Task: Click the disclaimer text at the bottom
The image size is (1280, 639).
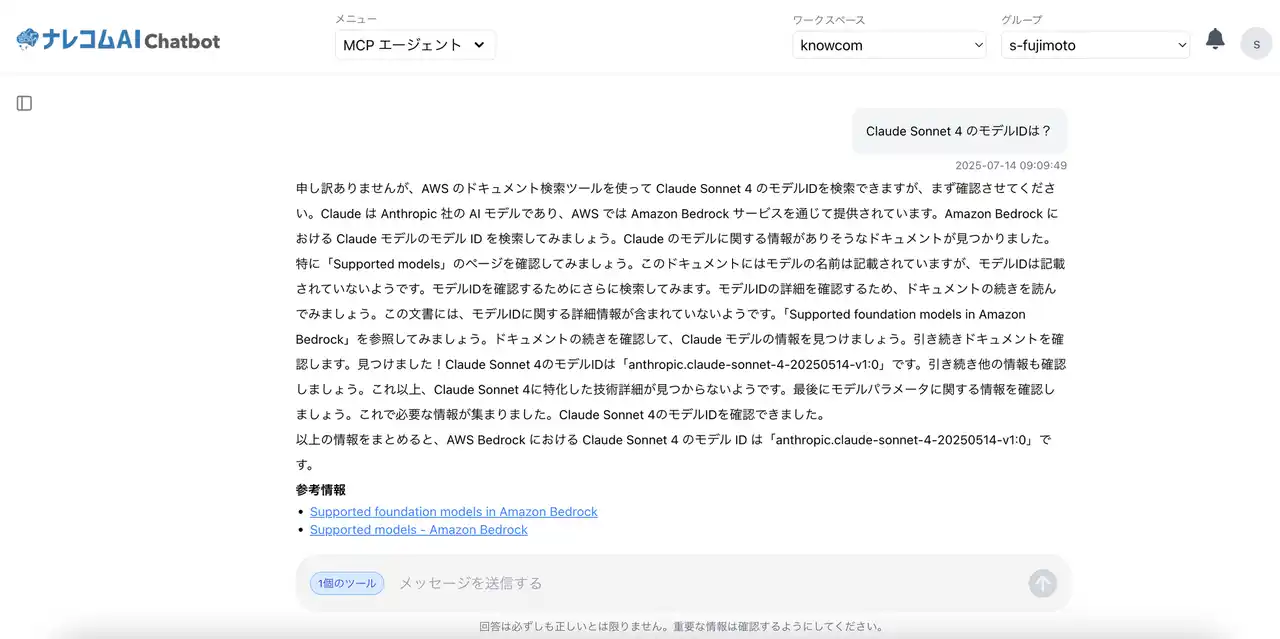Action: pyautogui.click(x=681, y=627)
